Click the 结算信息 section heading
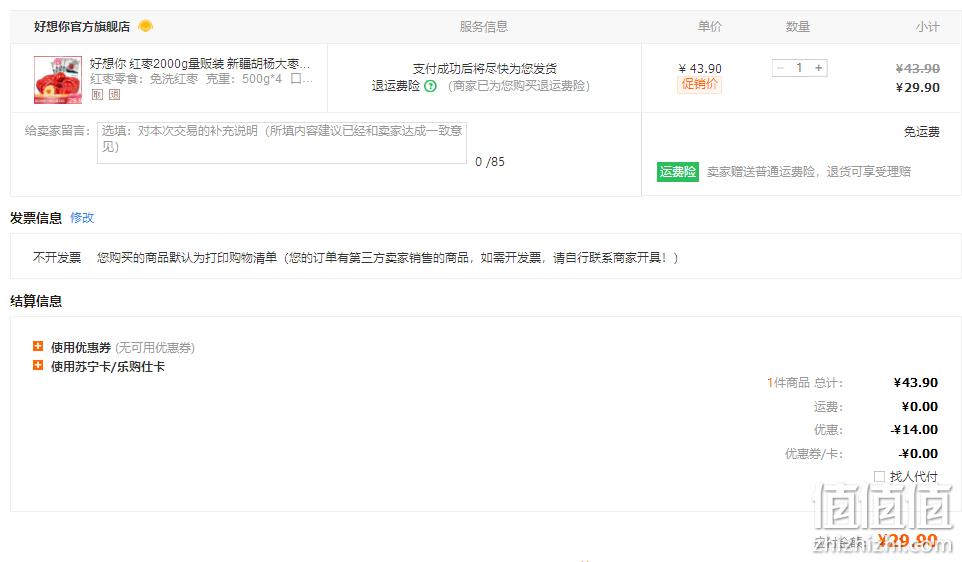This screenshot has height=562, width=962. click(36, 301)
